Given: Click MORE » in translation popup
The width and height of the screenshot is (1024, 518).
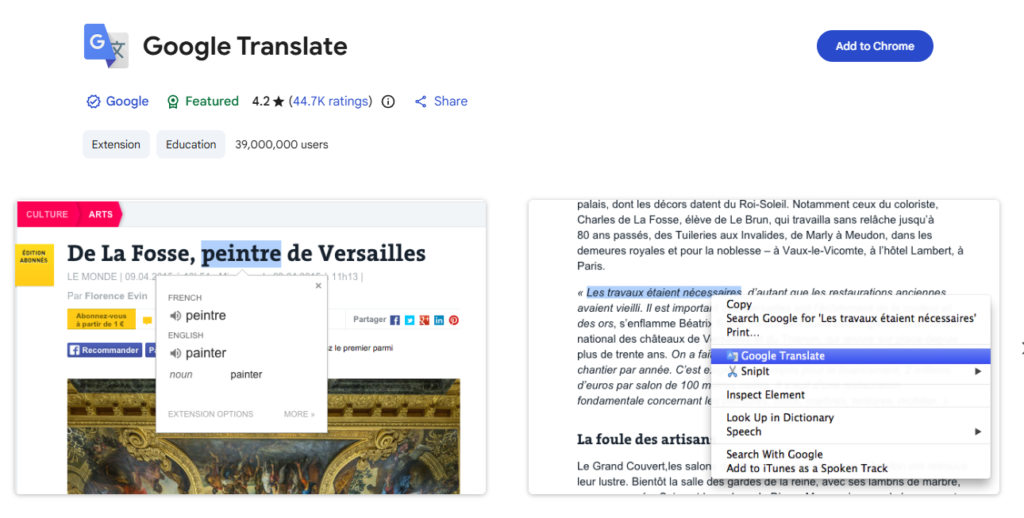Looking at the screenshot, I should coord(299,414).
